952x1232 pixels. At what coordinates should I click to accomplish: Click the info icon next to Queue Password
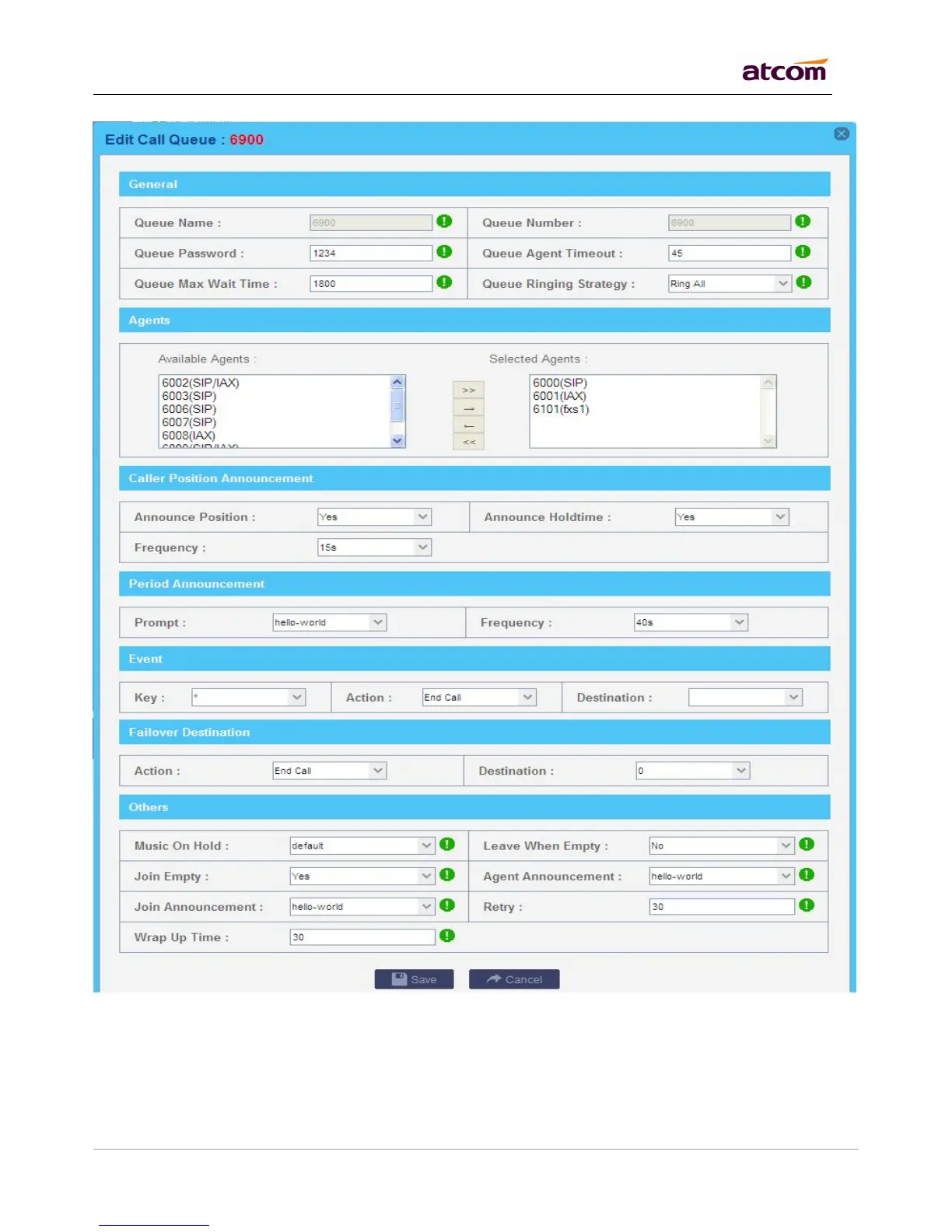click(x=444, y=252)
